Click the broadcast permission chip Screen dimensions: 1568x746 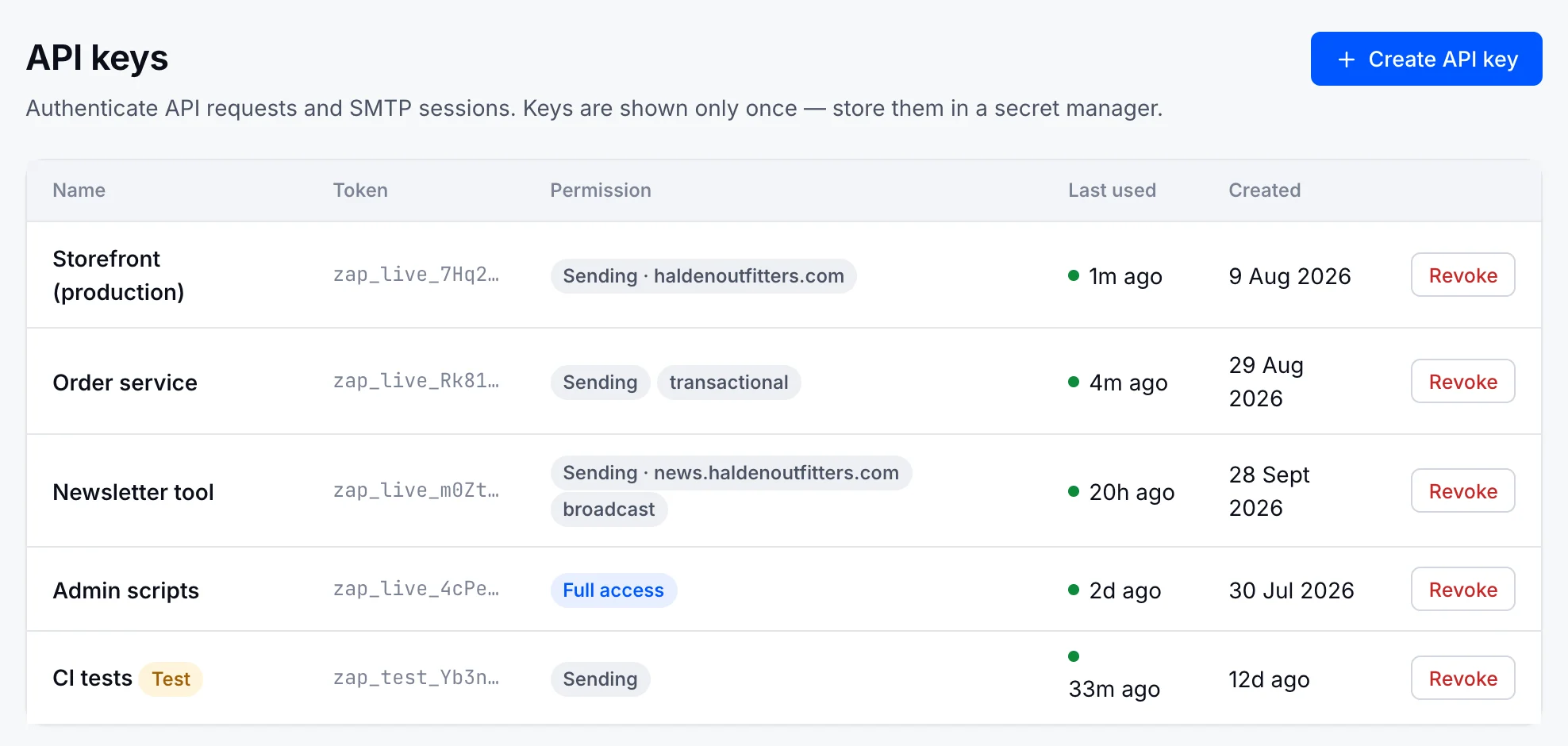pos(609,510)
